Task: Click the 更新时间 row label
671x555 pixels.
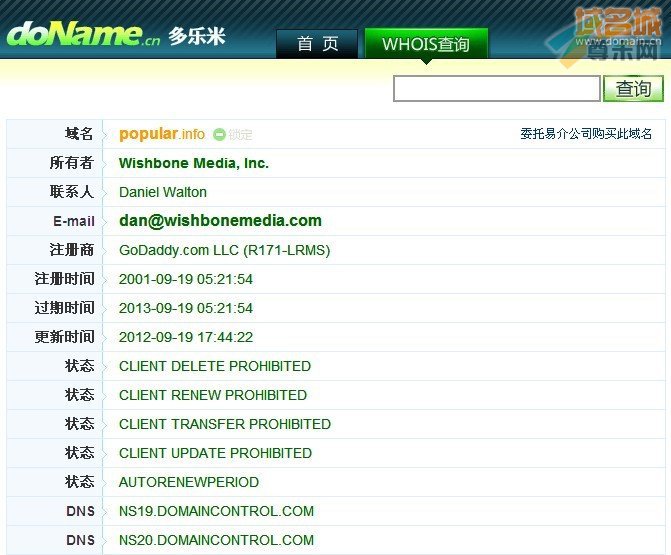Action: click(x=64, y=337)
